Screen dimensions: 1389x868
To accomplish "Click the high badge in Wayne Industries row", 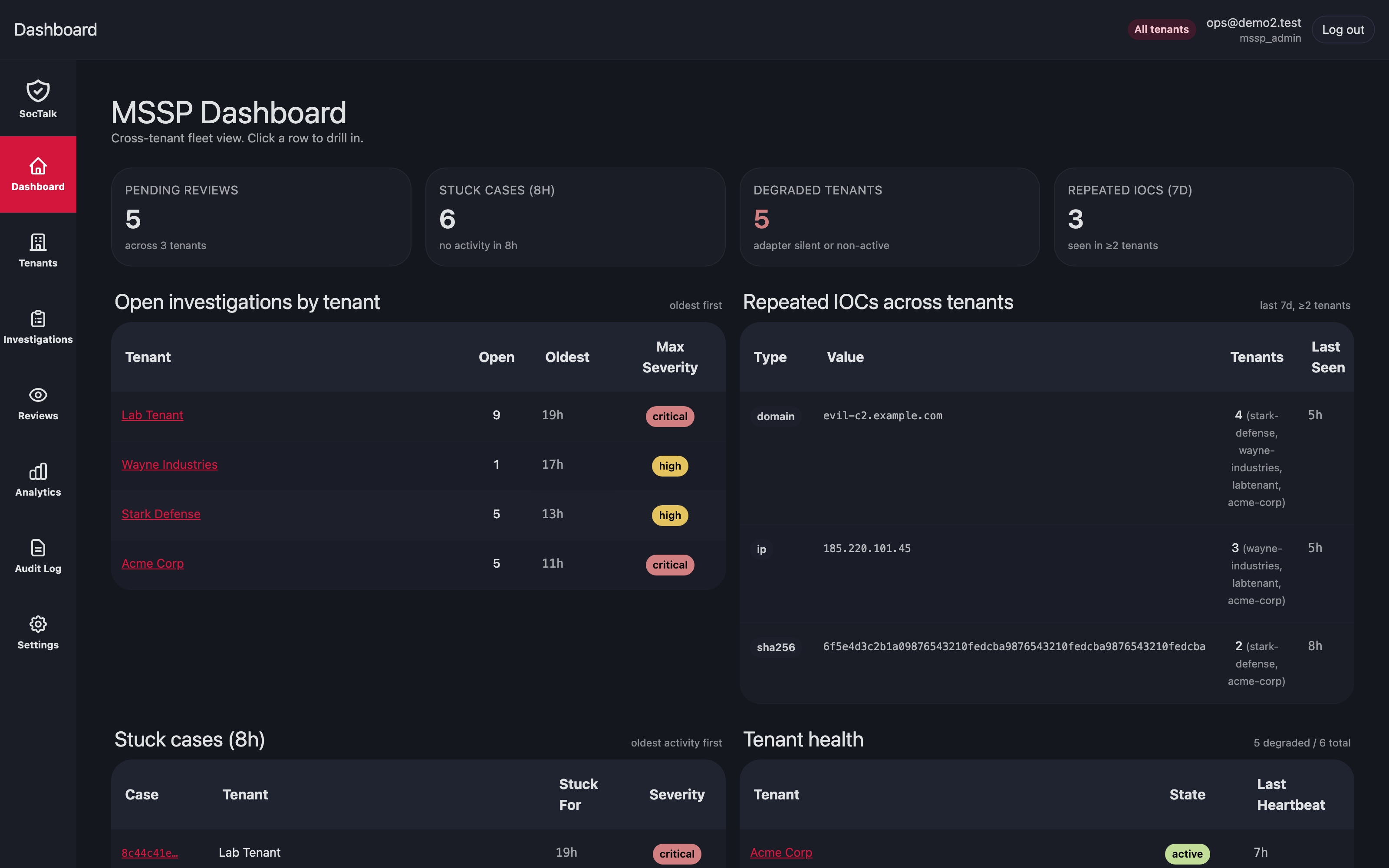I will pos(670,466).
